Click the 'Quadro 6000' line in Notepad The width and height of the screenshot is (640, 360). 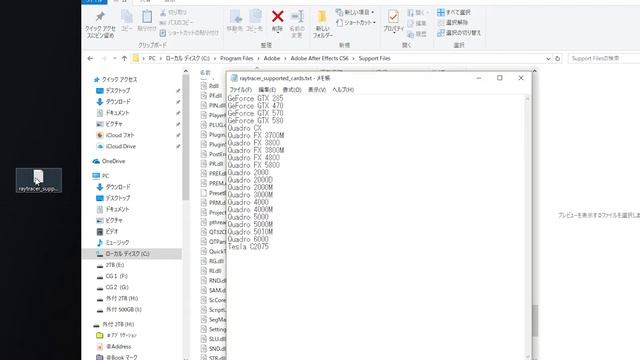[248, 239]
